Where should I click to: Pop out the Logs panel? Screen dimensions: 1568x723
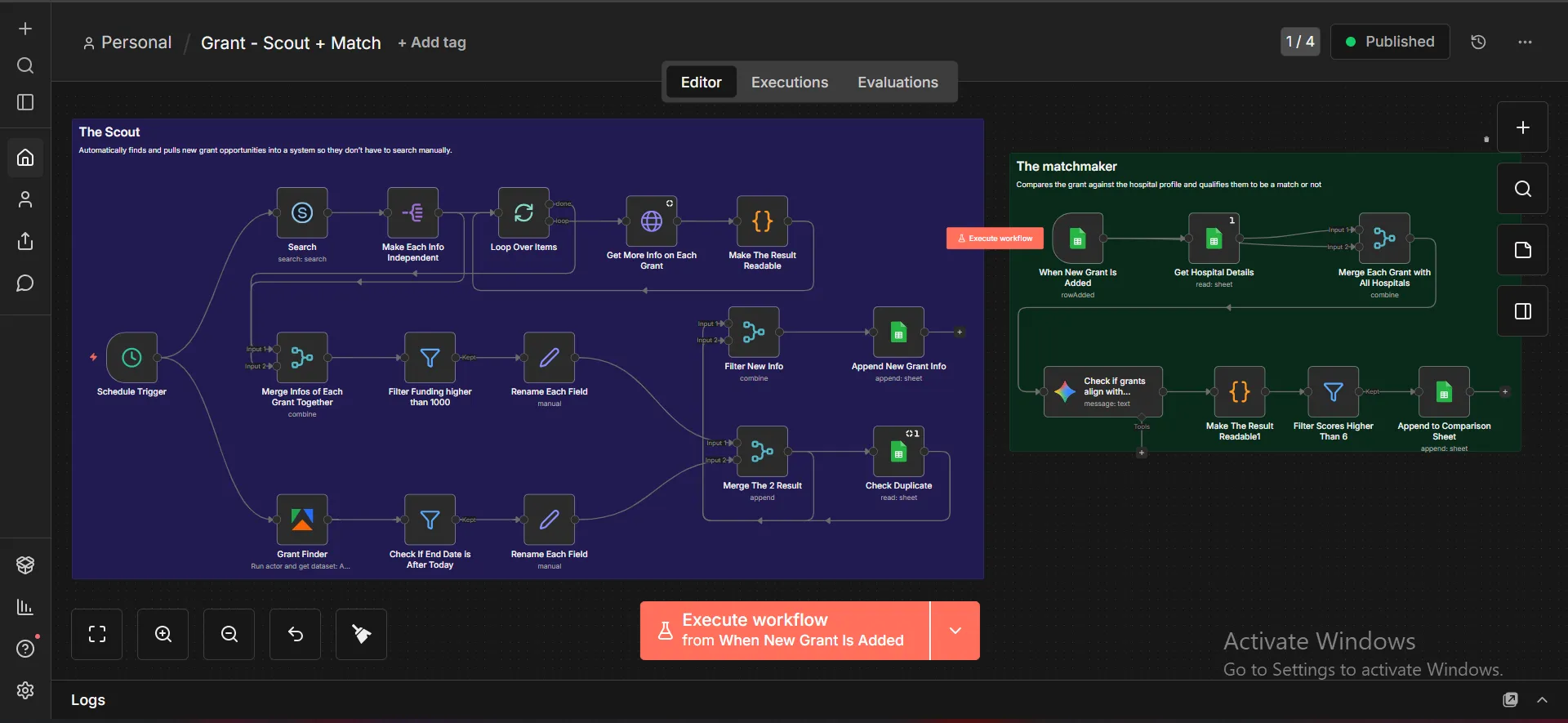(1511, 700)
